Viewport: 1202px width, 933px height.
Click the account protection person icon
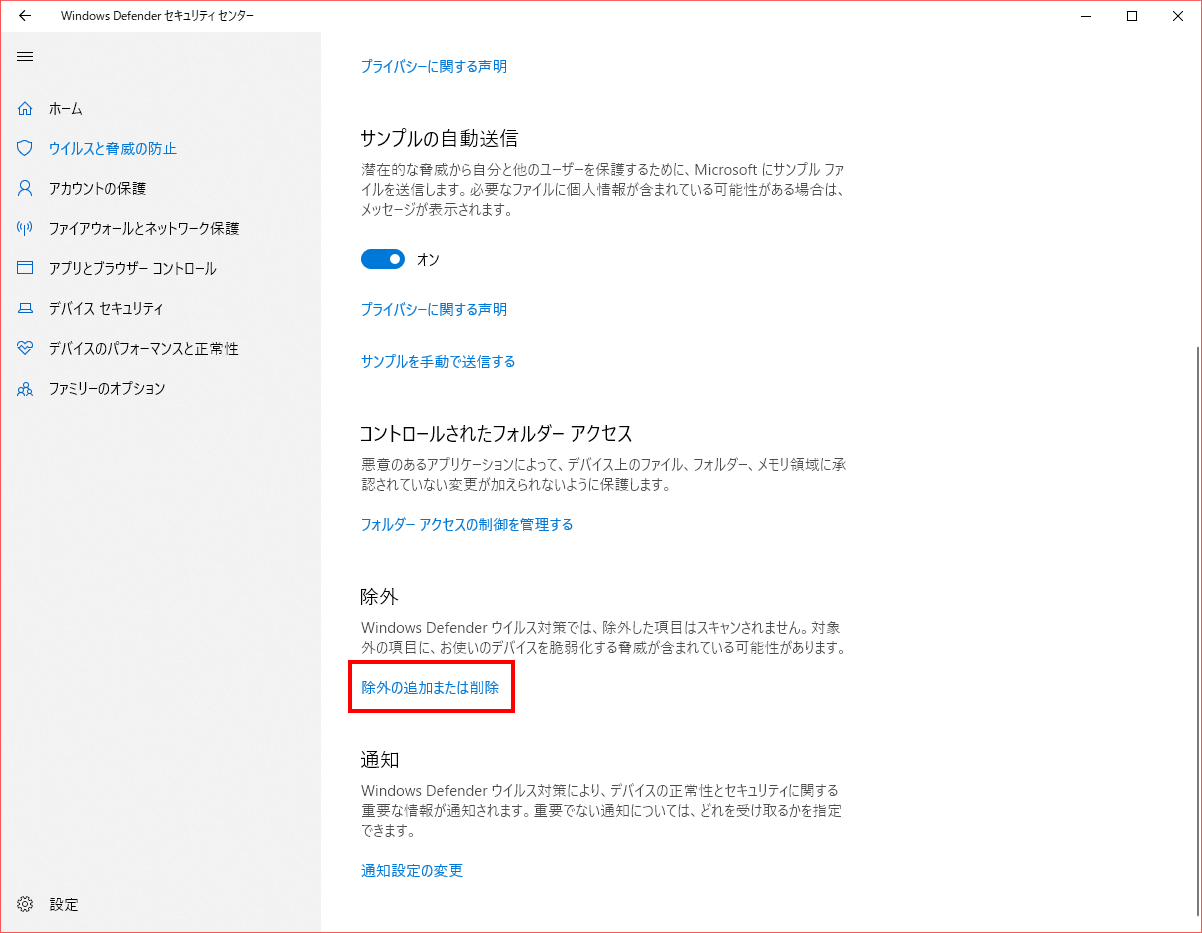pos(25,188)
